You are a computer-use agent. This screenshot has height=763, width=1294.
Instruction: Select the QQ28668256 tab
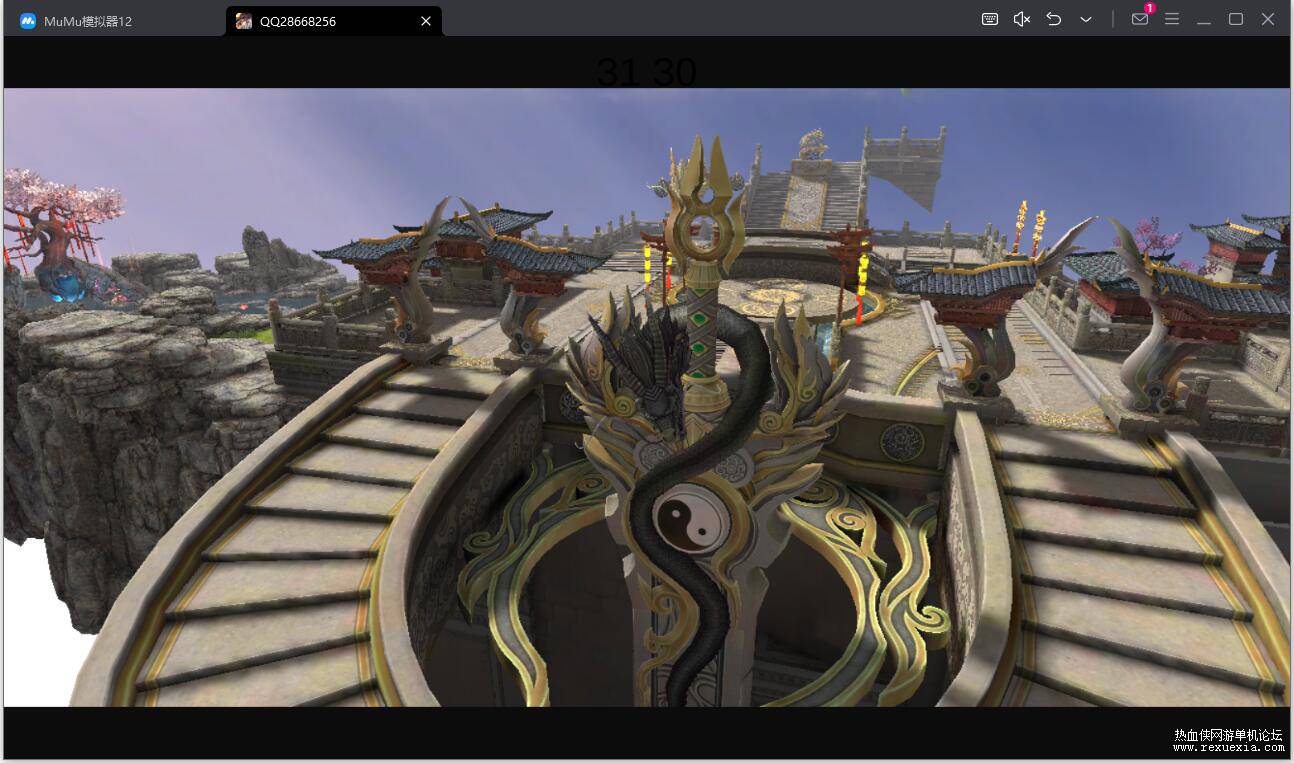pyautogui.click(x=333, y=20)
